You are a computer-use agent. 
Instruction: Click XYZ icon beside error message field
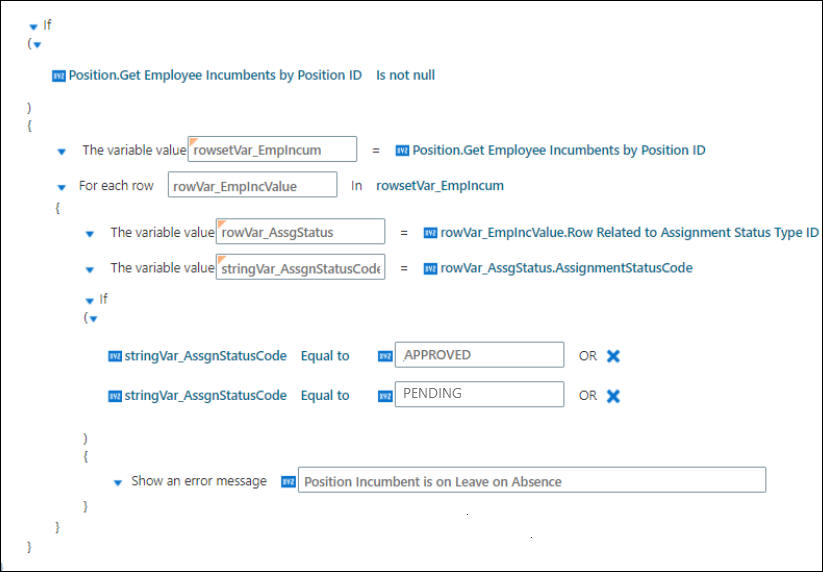[x=288, y=482]
